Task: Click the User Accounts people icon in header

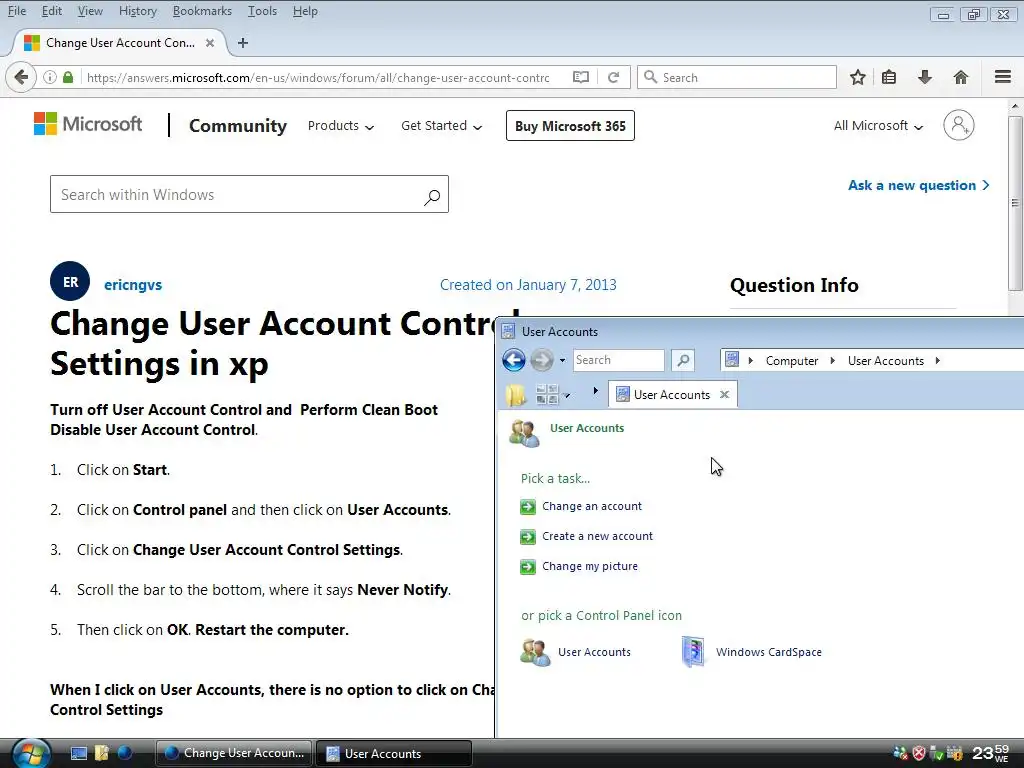Action: pos(524,433)
